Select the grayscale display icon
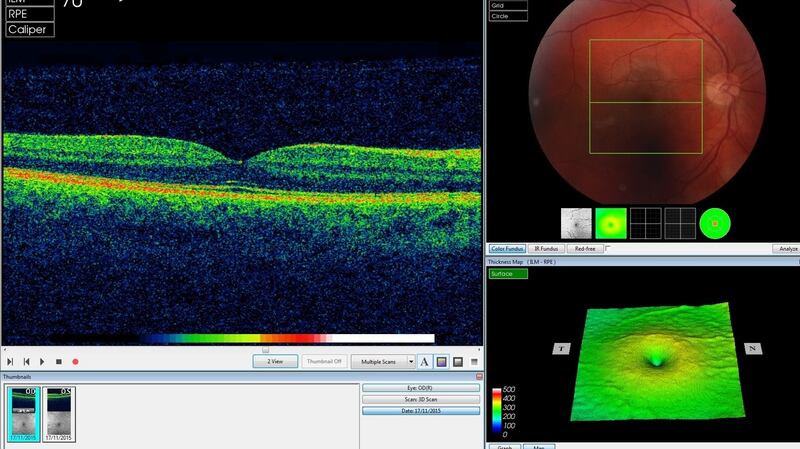Image resolution: width=800 pixels, height=449 pixels. pos(458,361)
